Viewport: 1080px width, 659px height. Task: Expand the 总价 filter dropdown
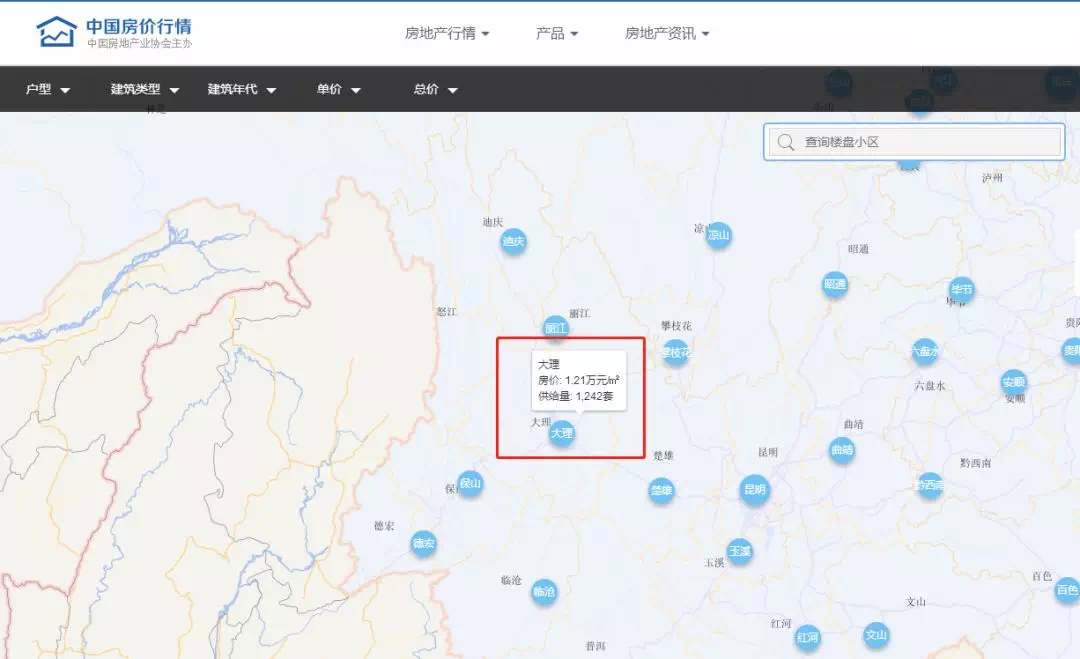point(436,90)
